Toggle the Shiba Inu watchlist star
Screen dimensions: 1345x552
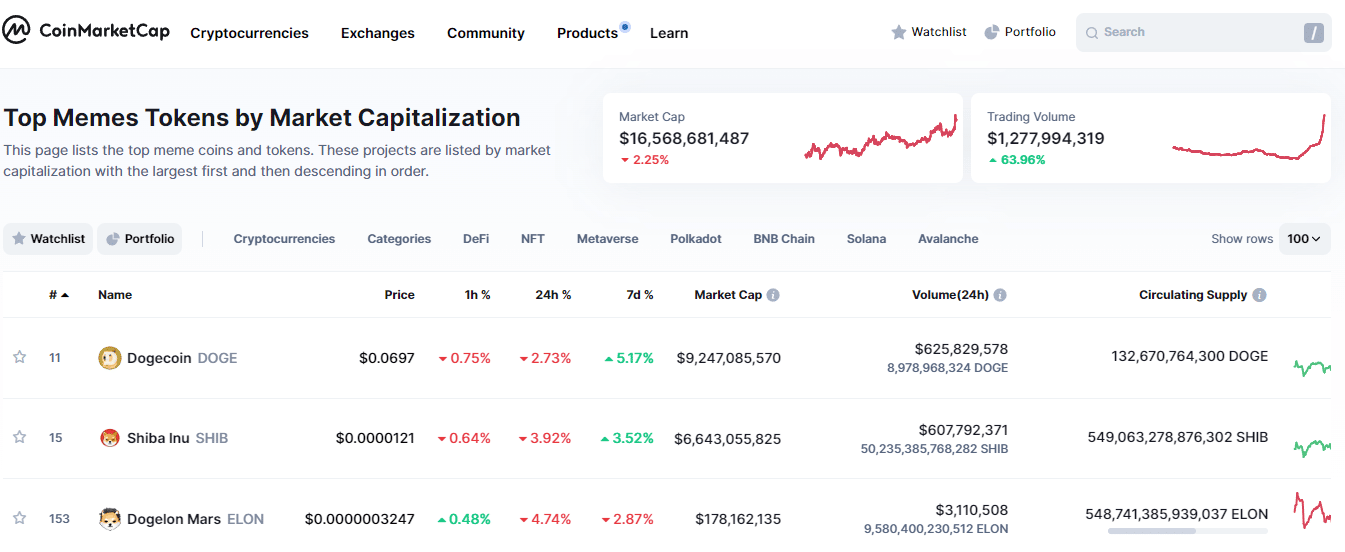pyautogui.click(x=19, y=437)
